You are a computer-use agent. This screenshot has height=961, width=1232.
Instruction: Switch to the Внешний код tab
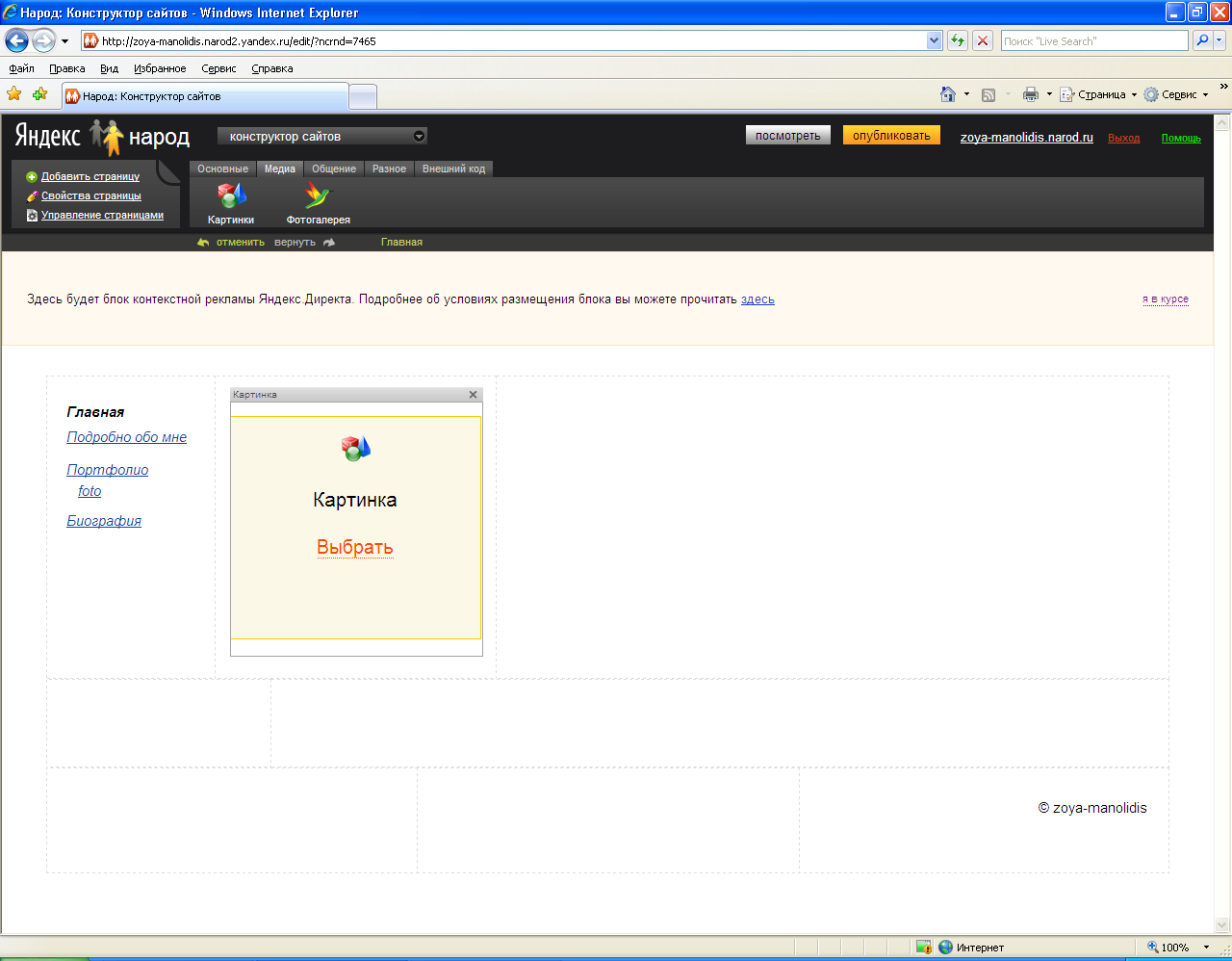pyautogui.click(x=453, y=169)
